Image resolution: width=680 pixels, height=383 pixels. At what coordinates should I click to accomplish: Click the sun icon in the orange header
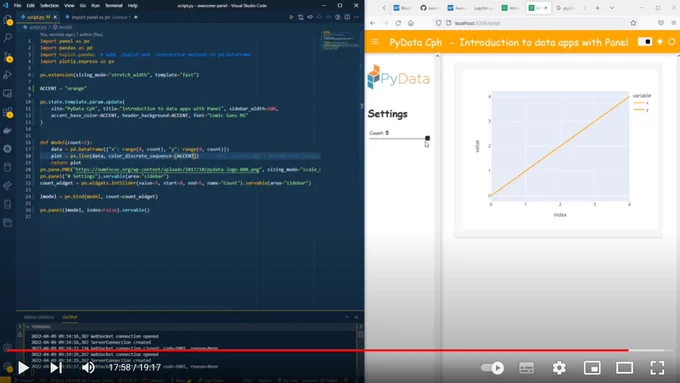click(x=660, y=42)
